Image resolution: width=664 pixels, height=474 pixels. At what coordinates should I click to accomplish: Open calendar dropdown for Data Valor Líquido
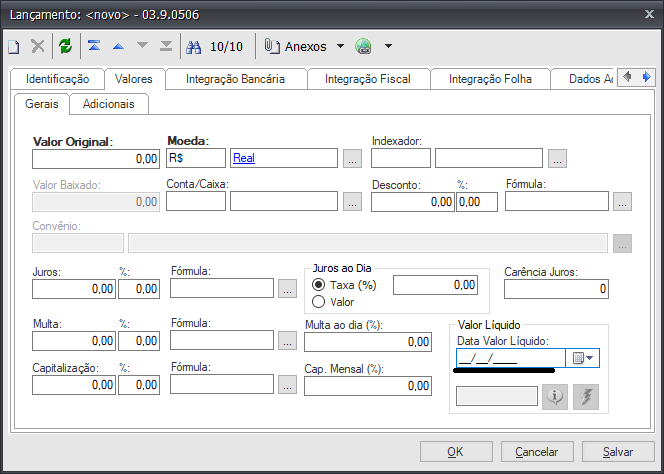pyautogui.click(x=583, y=358)
